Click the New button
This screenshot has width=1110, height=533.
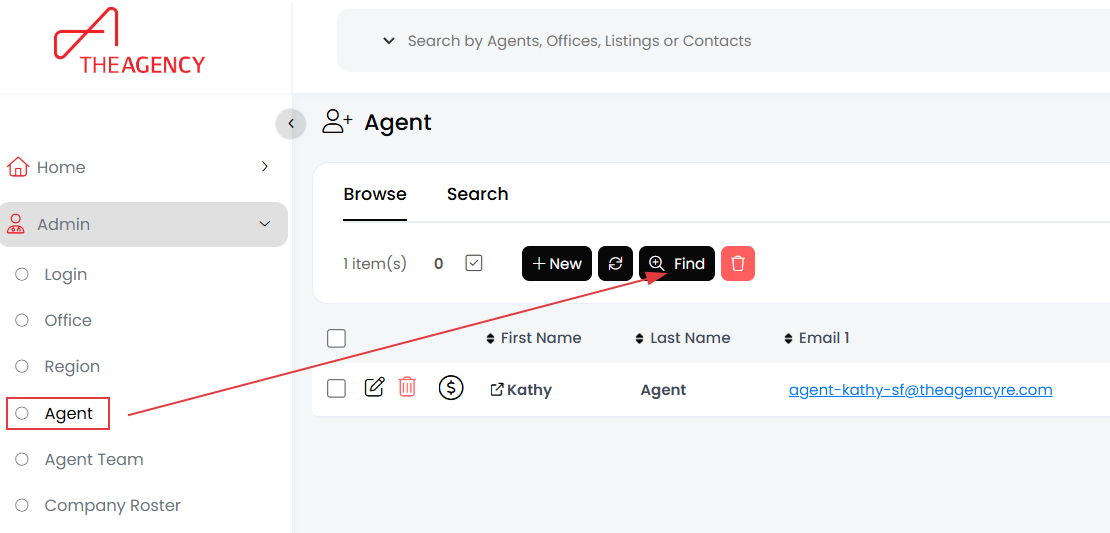tap(556, 264)
